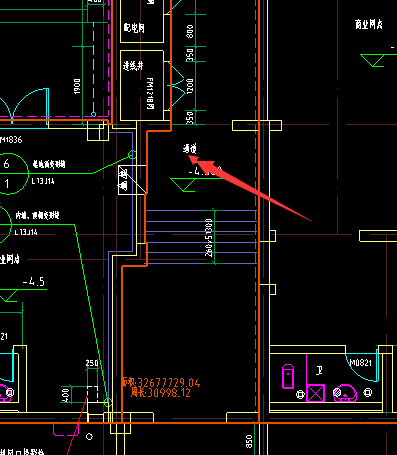Select the L13J14 reference beside the 6/1 circle
Screen dimensions: 397x455
(43, 181)
